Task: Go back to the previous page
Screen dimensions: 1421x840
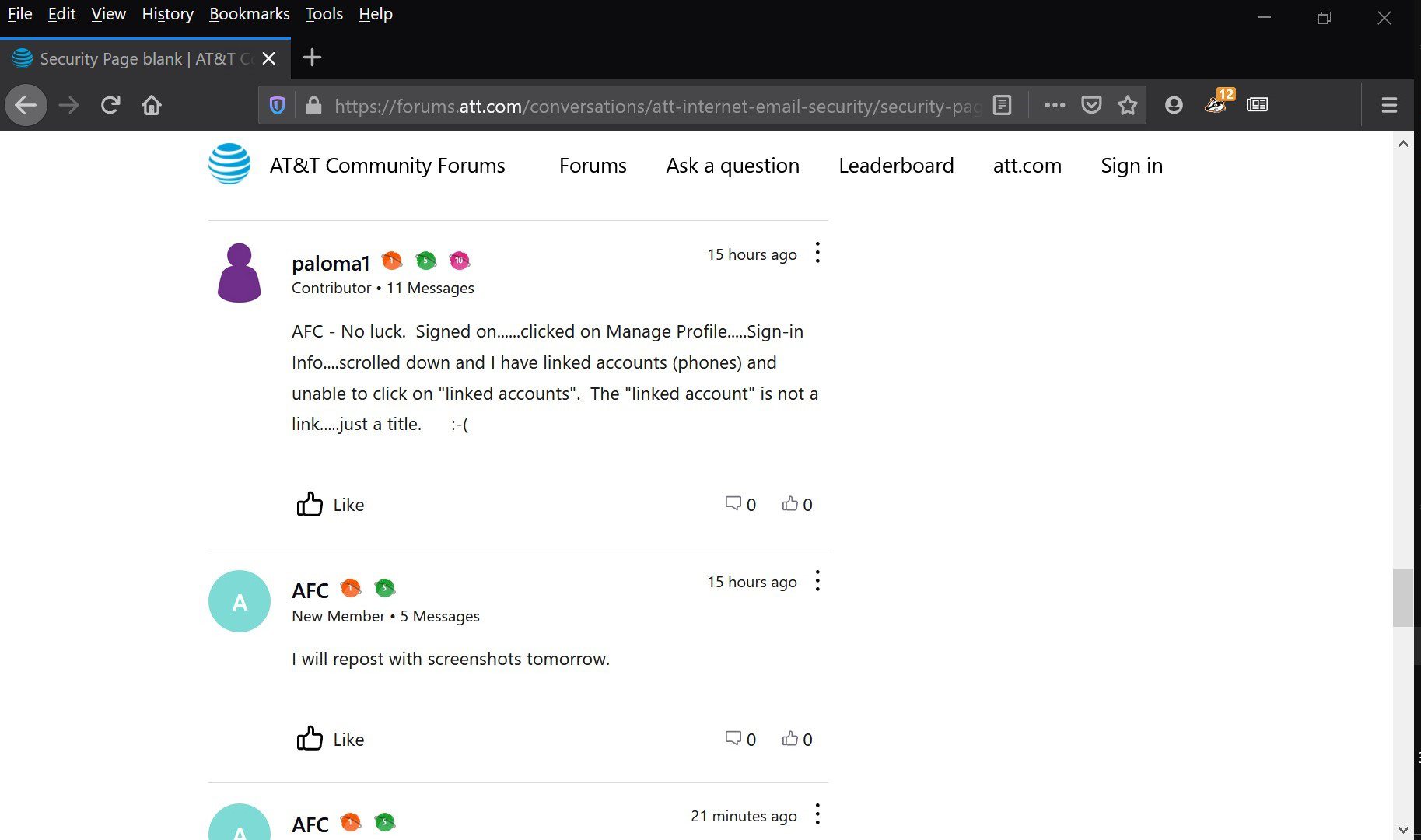Action: pos(26,105)
